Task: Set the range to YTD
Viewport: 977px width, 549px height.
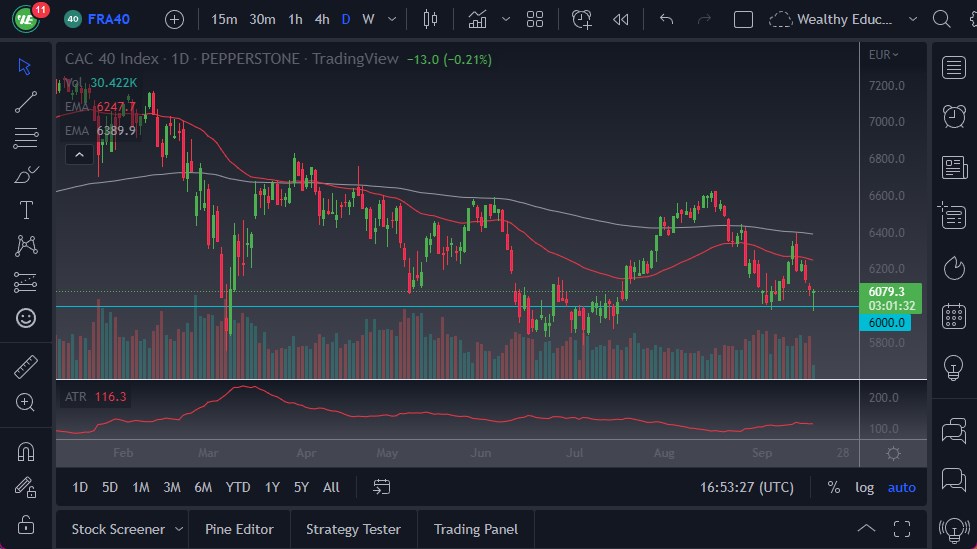Action: tap(237, 487)
